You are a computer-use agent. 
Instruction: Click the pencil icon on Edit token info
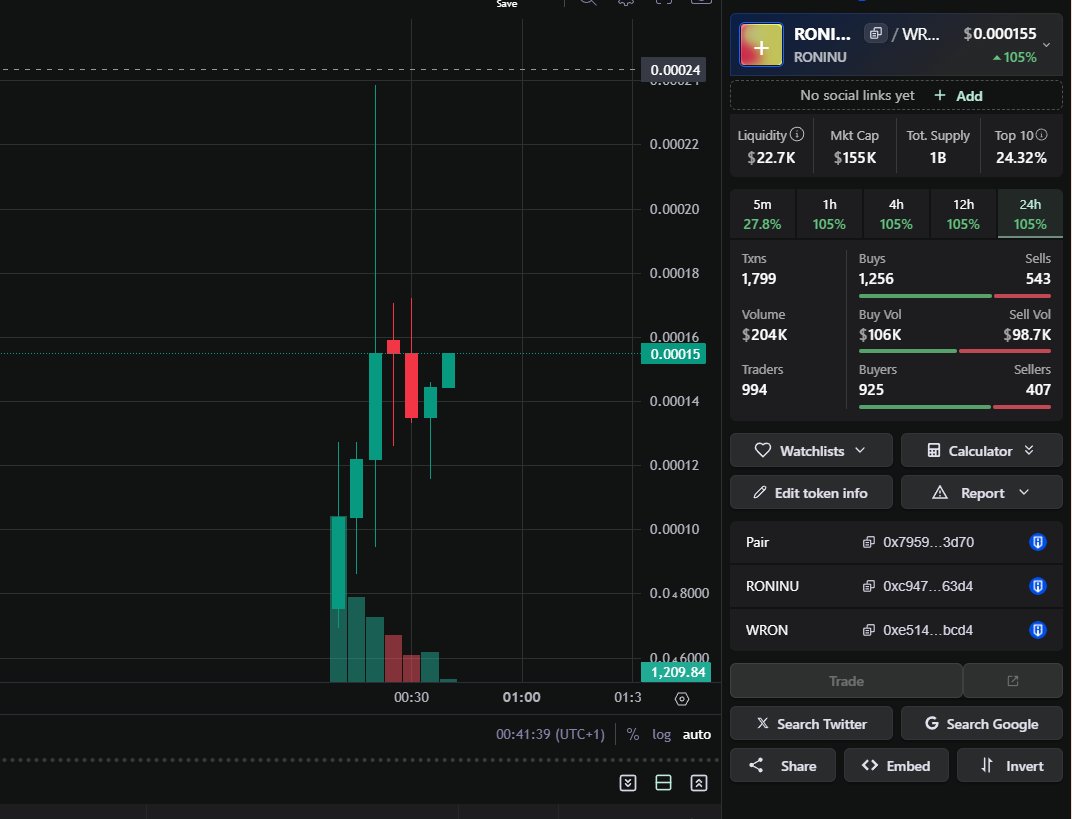click(x=760, y=492)
